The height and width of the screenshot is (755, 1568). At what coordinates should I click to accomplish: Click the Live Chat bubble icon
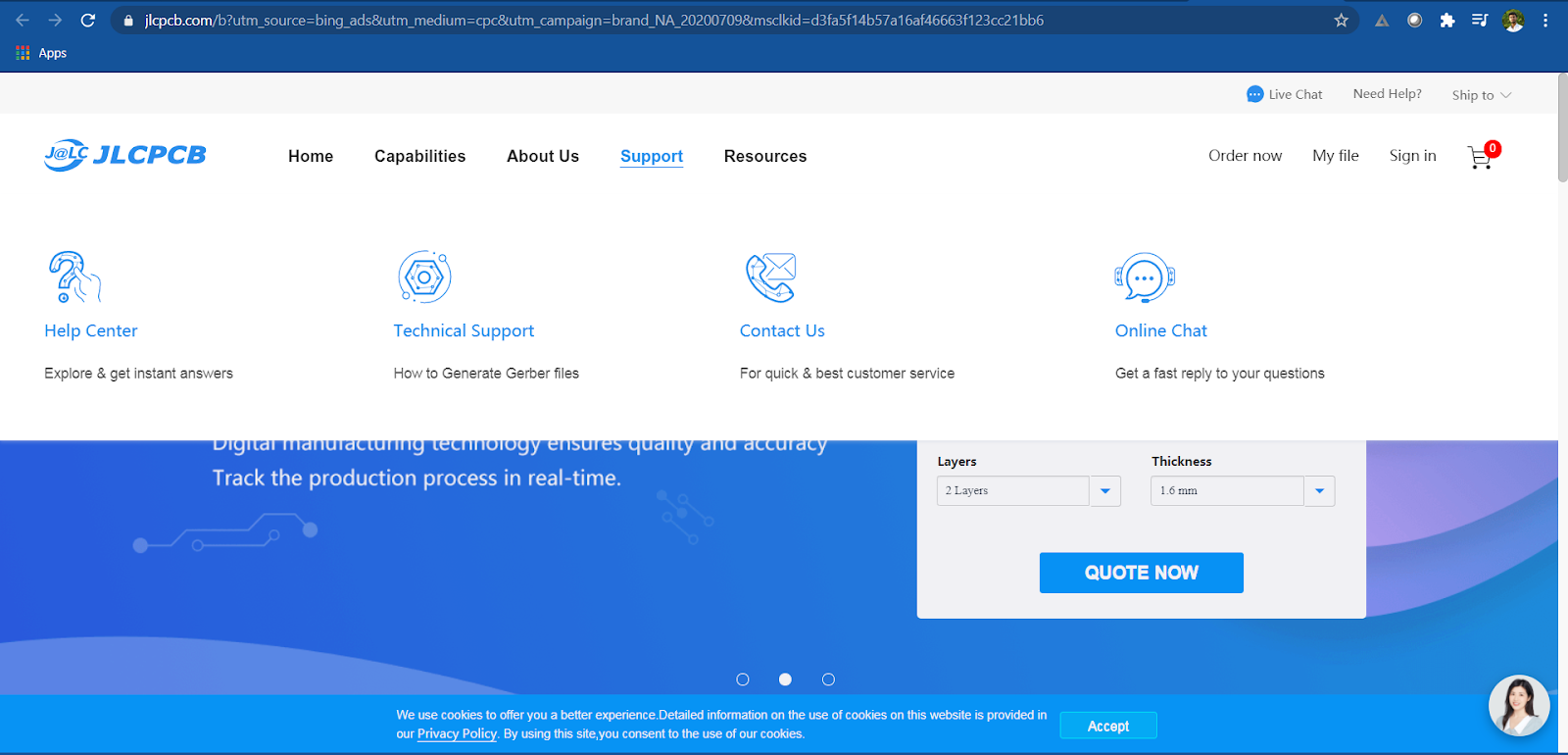(x=1254, y=94)
